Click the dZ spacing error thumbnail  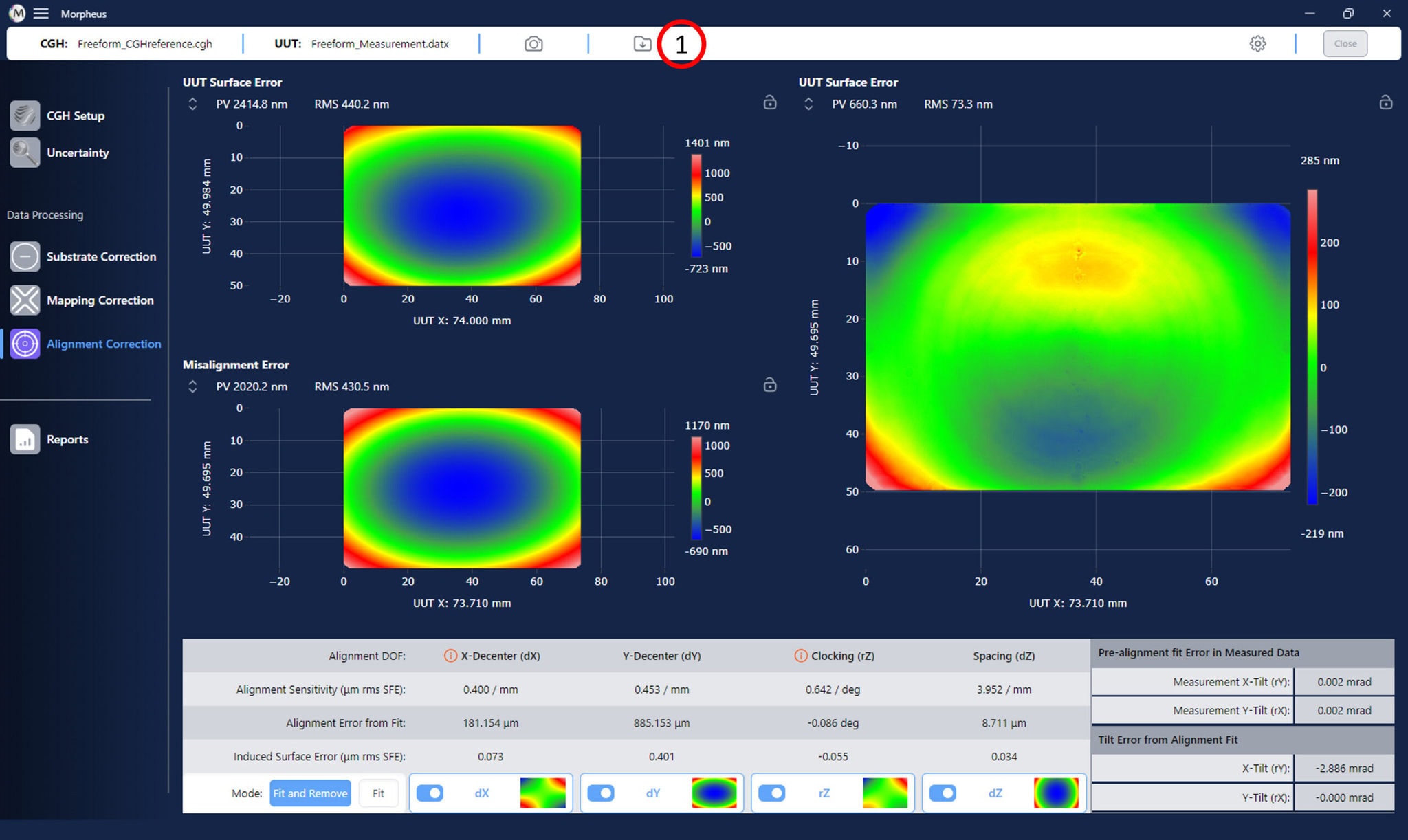pyautogui.click(x=1055, y=793)
